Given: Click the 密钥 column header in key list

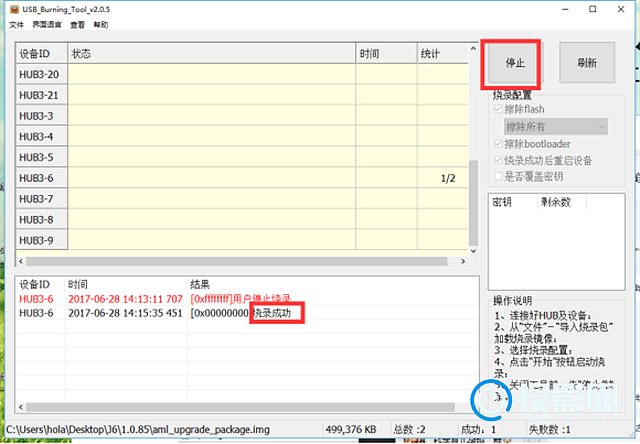Looking at the screenshot, I should point(502,201).
